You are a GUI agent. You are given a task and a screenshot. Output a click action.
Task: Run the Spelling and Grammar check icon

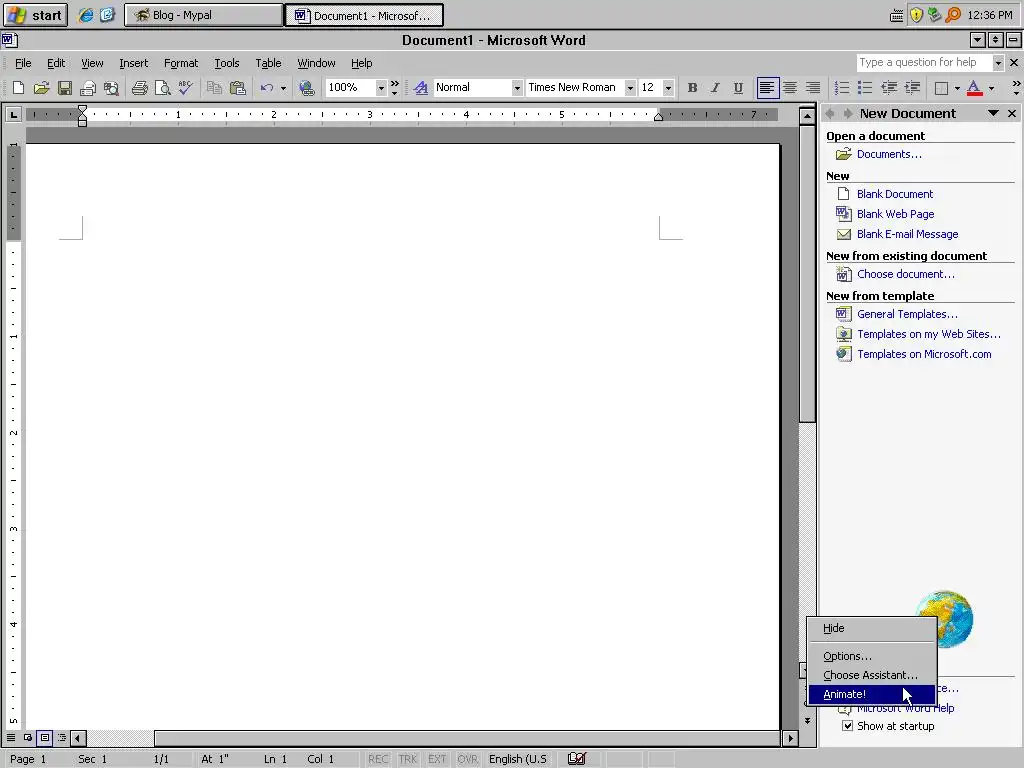(x=185, y=88)
